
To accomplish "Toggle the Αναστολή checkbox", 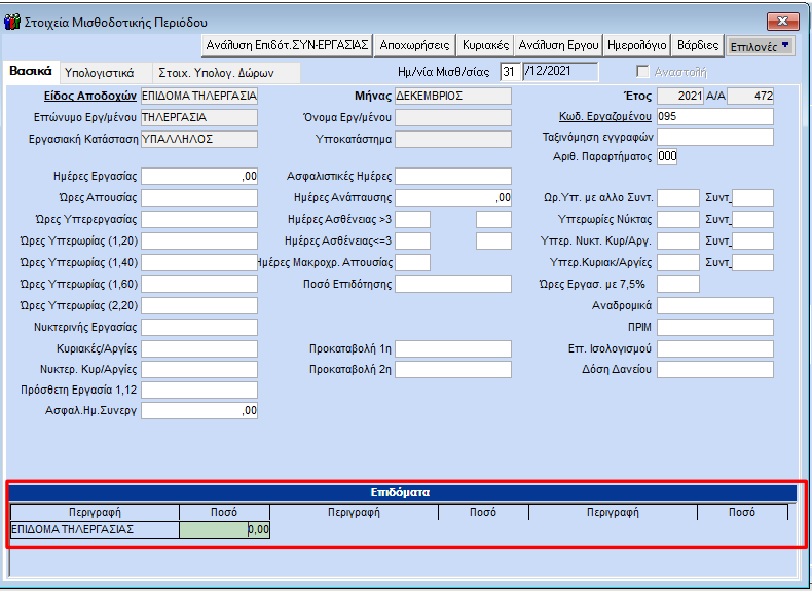I will [x=645, y=73].
